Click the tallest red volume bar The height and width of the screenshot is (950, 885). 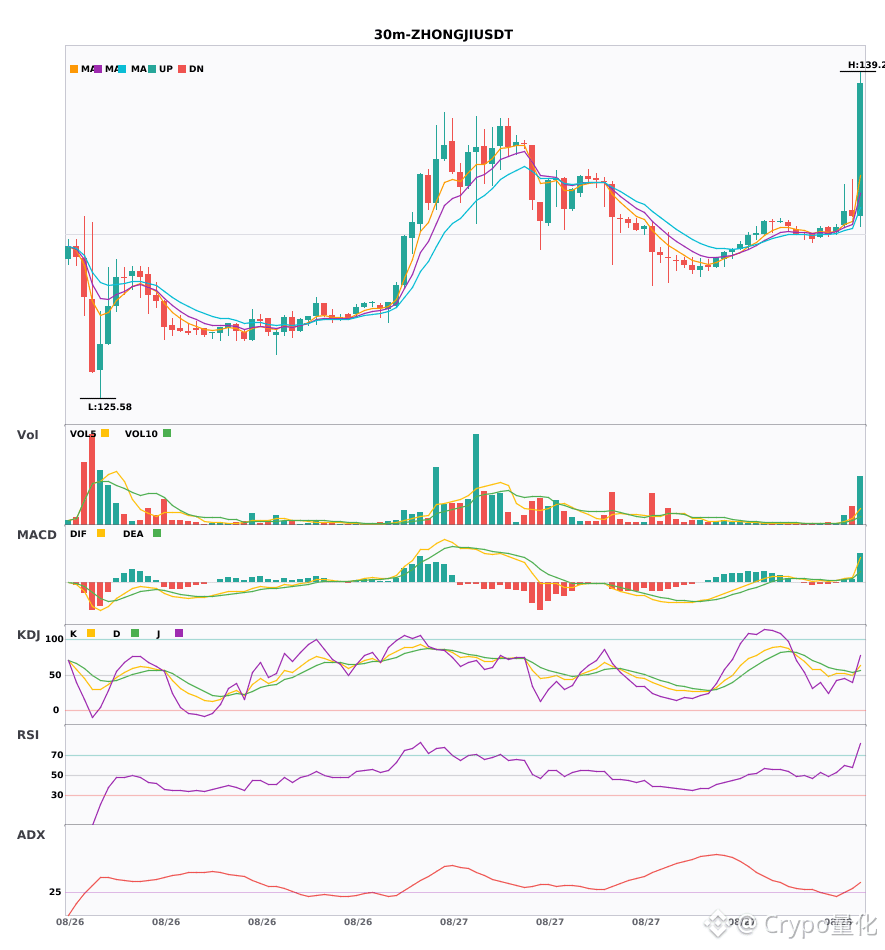[x=92, y=479]
